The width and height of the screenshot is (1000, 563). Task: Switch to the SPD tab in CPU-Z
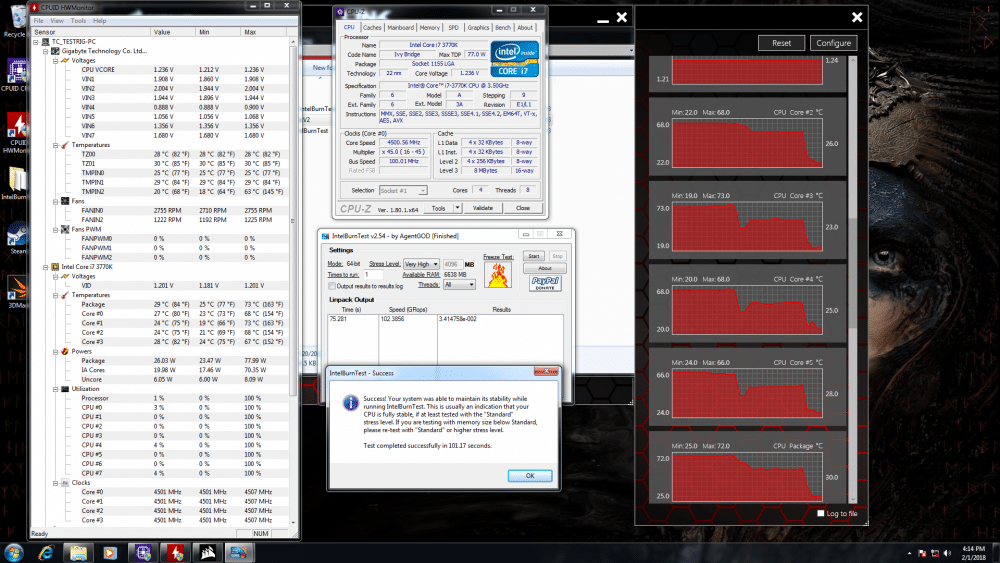click(x=453, y=27)
